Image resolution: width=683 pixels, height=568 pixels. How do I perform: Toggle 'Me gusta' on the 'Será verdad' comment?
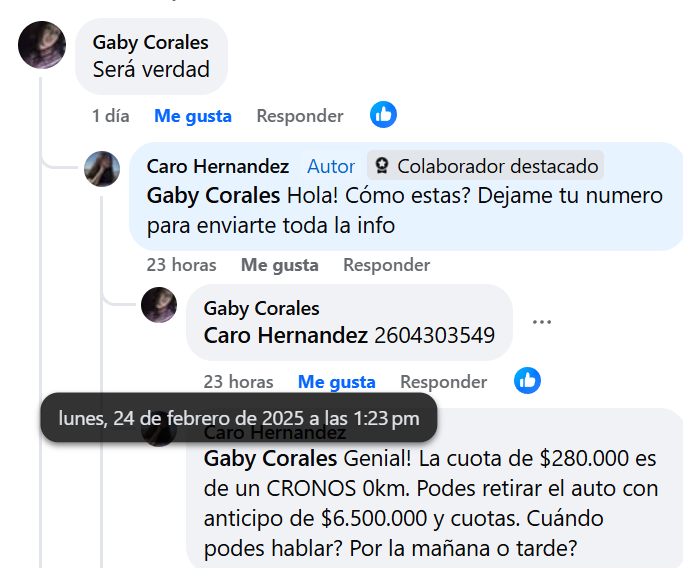click(193, 116)
